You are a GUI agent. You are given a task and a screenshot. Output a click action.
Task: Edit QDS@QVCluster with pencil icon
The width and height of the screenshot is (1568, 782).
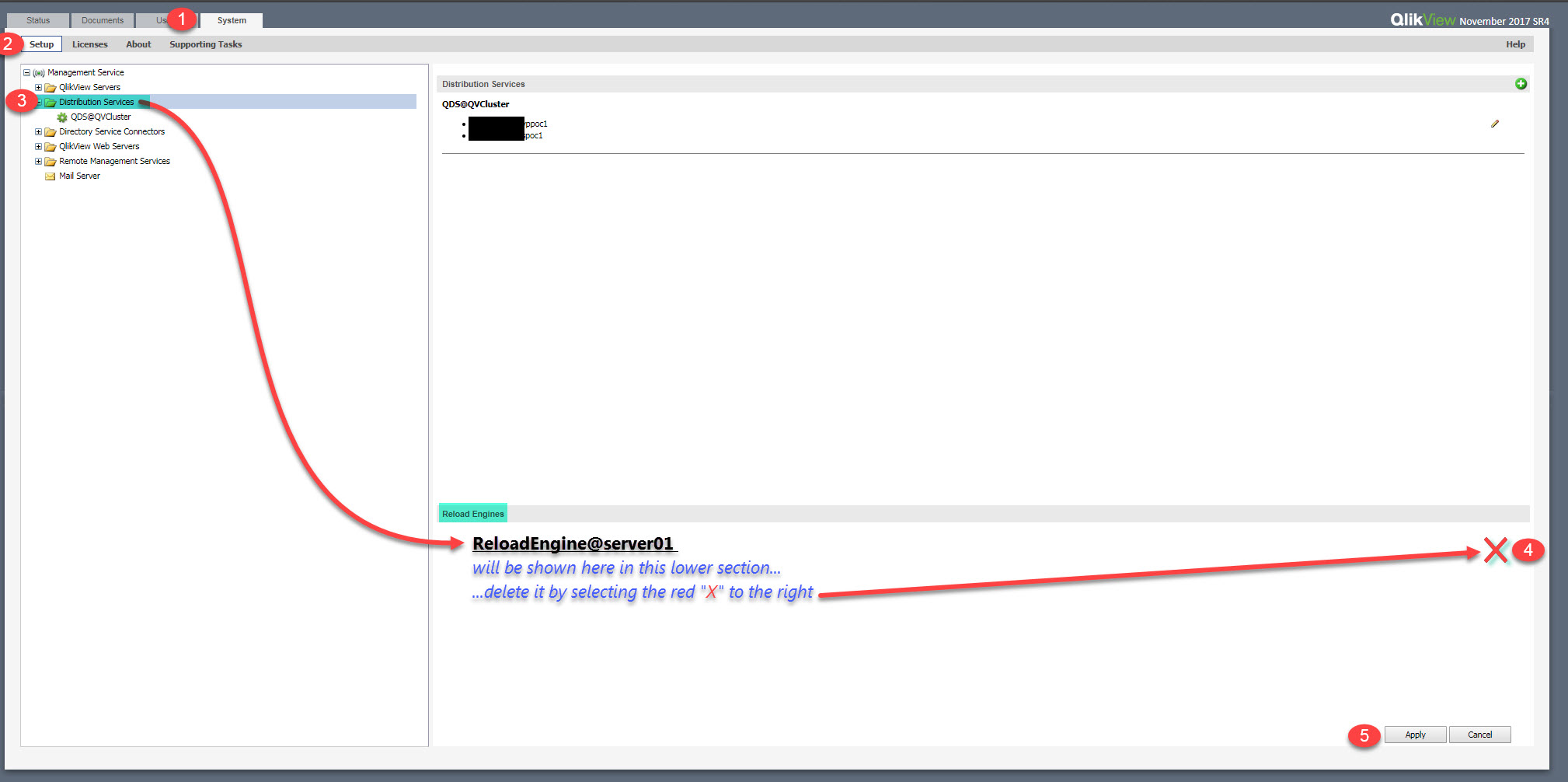(1495, 124)
